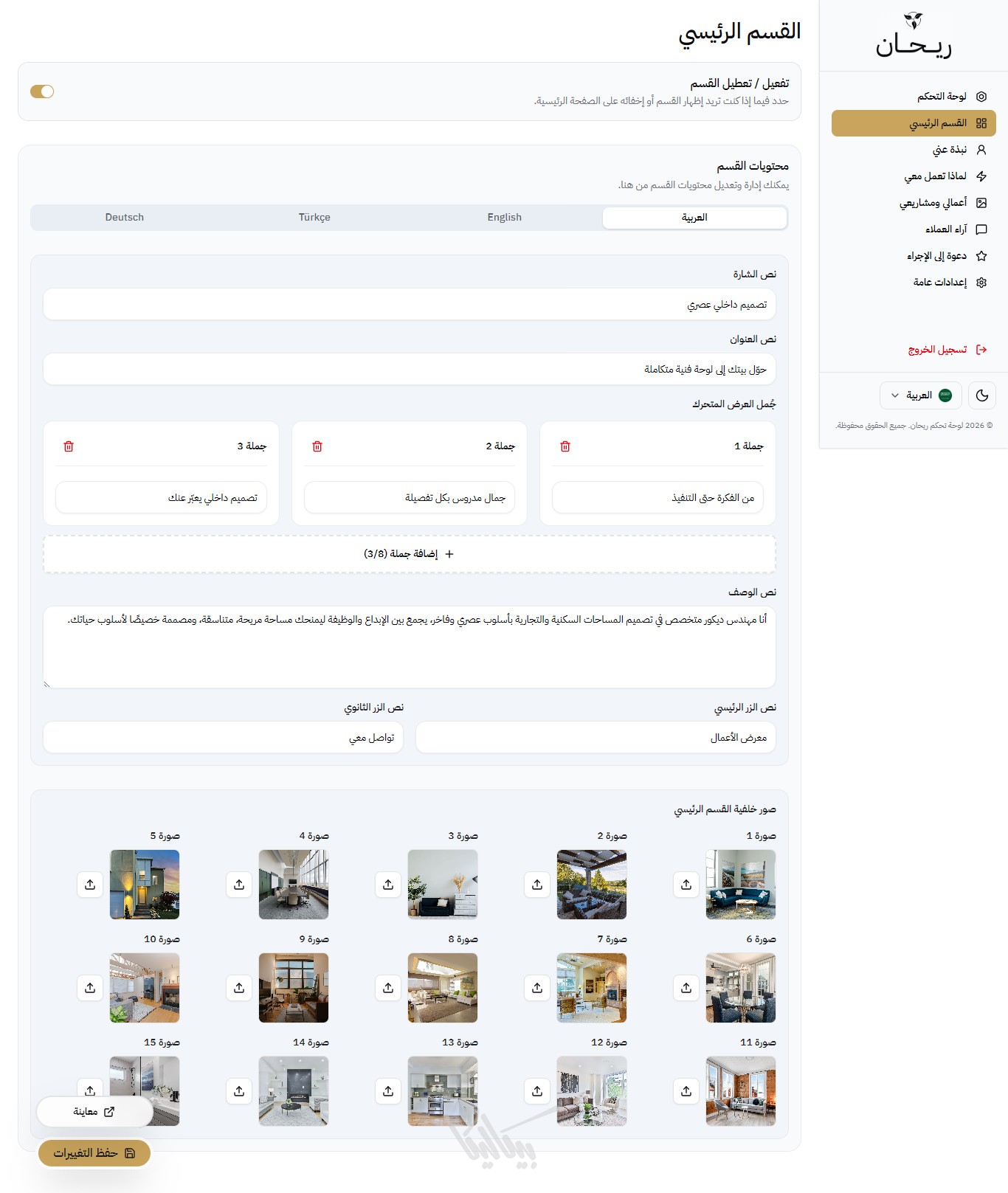The height and width of the screenshot is (1193, 1008).
Task: Click the Reyhan logo in the sidebar
Action: pos(914,36)
